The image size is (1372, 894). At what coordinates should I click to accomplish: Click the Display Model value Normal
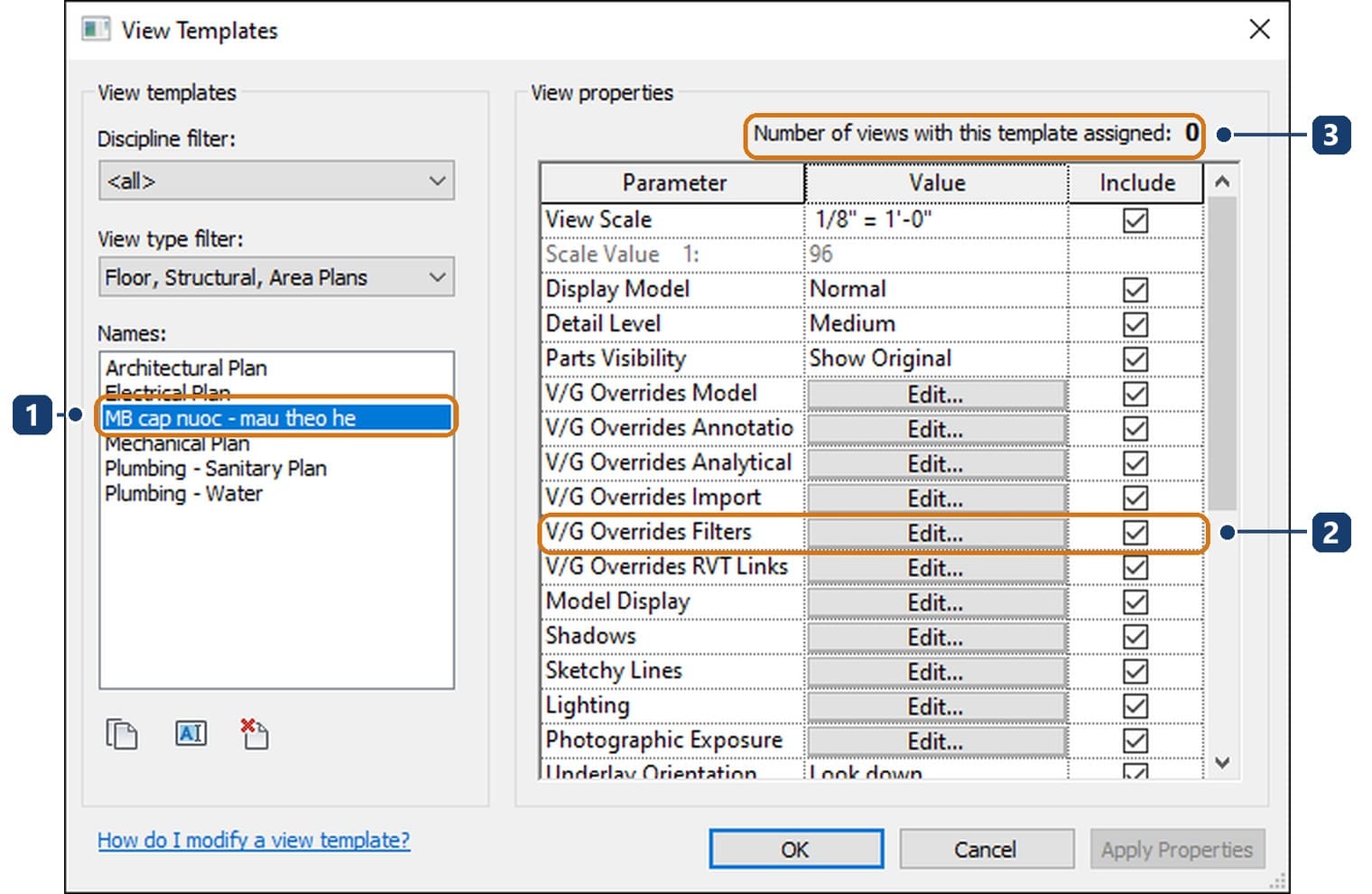click(x=936, y=289)
